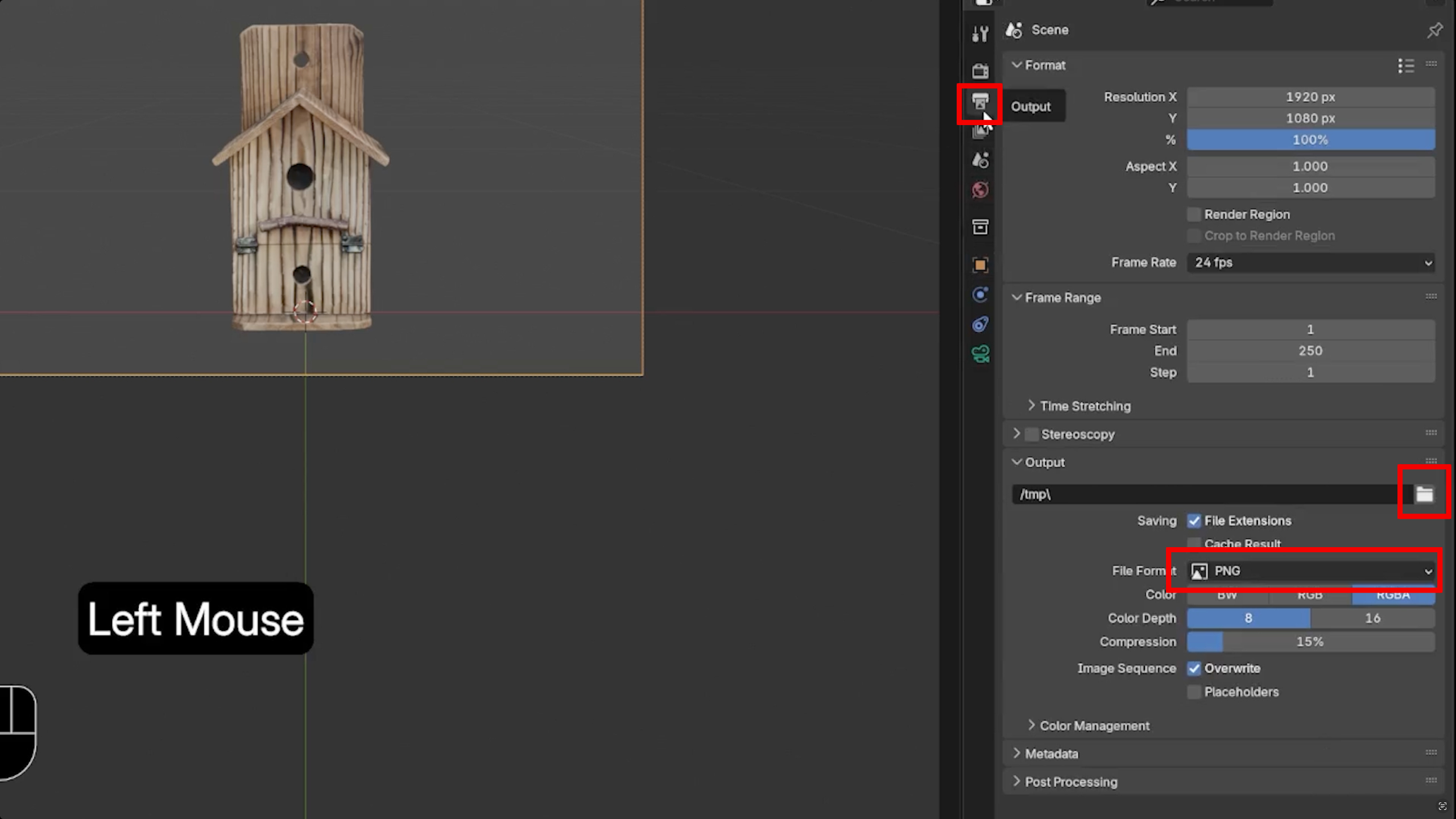1456x819 pixels.
Task: Open View Layer Properties tab
Action: 981,130
